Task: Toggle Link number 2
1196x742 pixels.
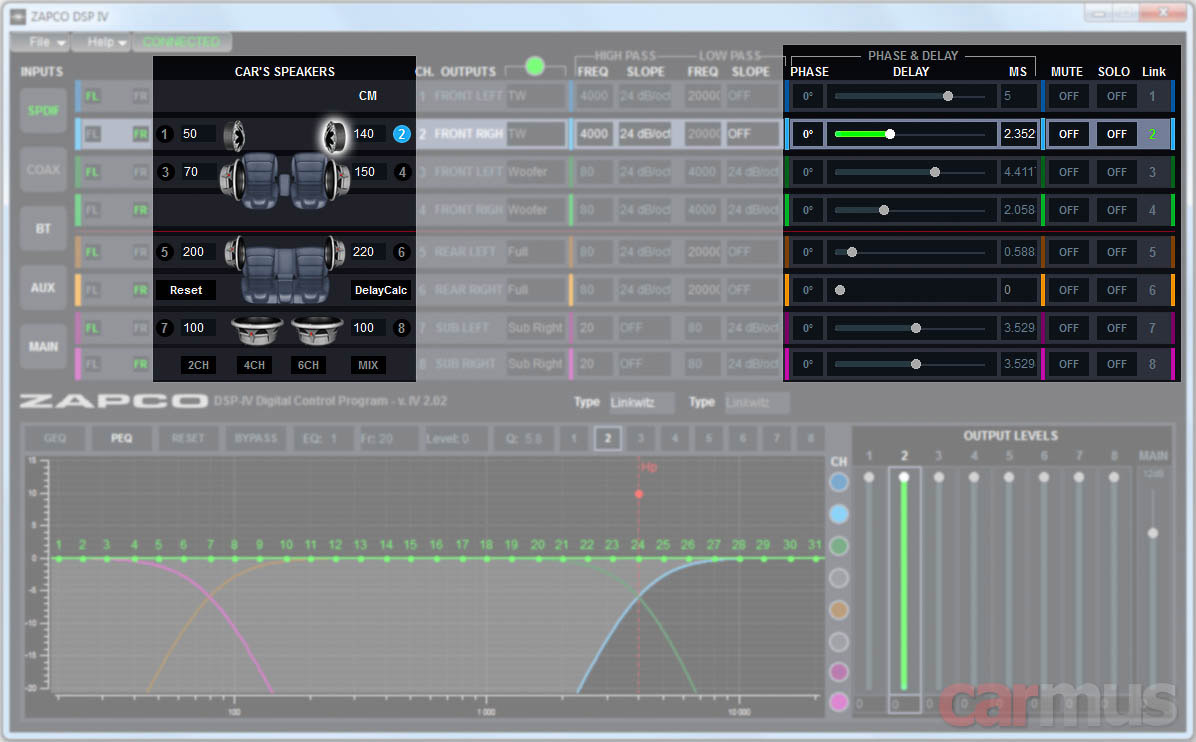Action: point(1153,134)
